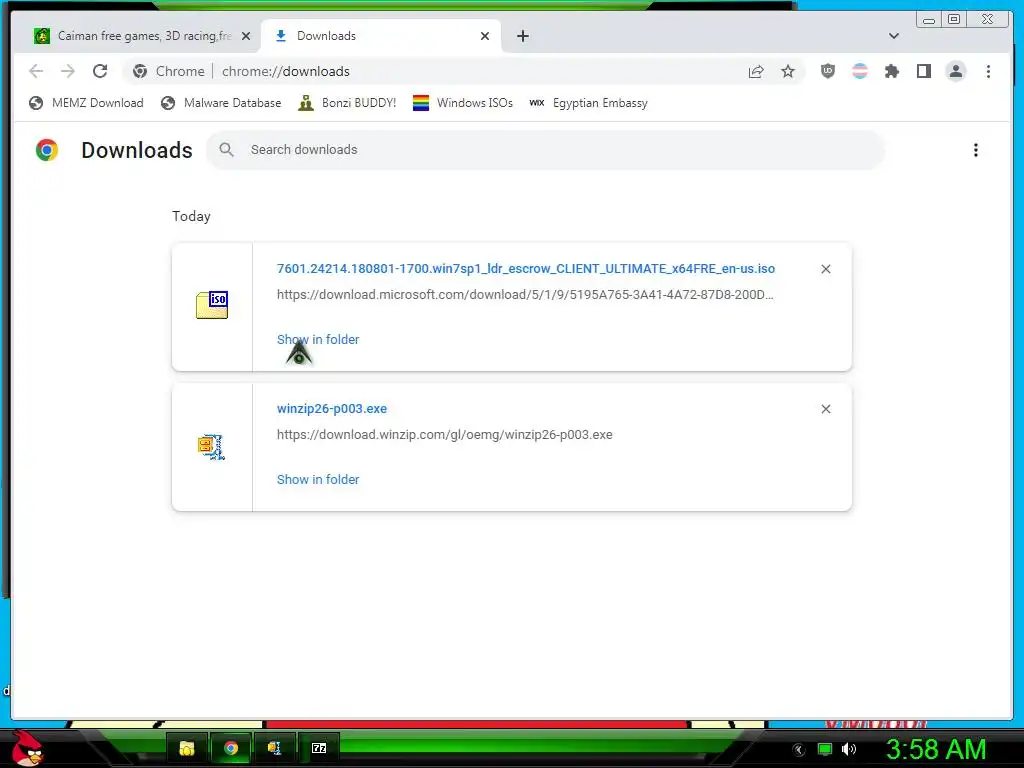The image size is (1024, 768).
Task: Click the ISO file icon thumbnail
Action: click(x=212, y=305)
